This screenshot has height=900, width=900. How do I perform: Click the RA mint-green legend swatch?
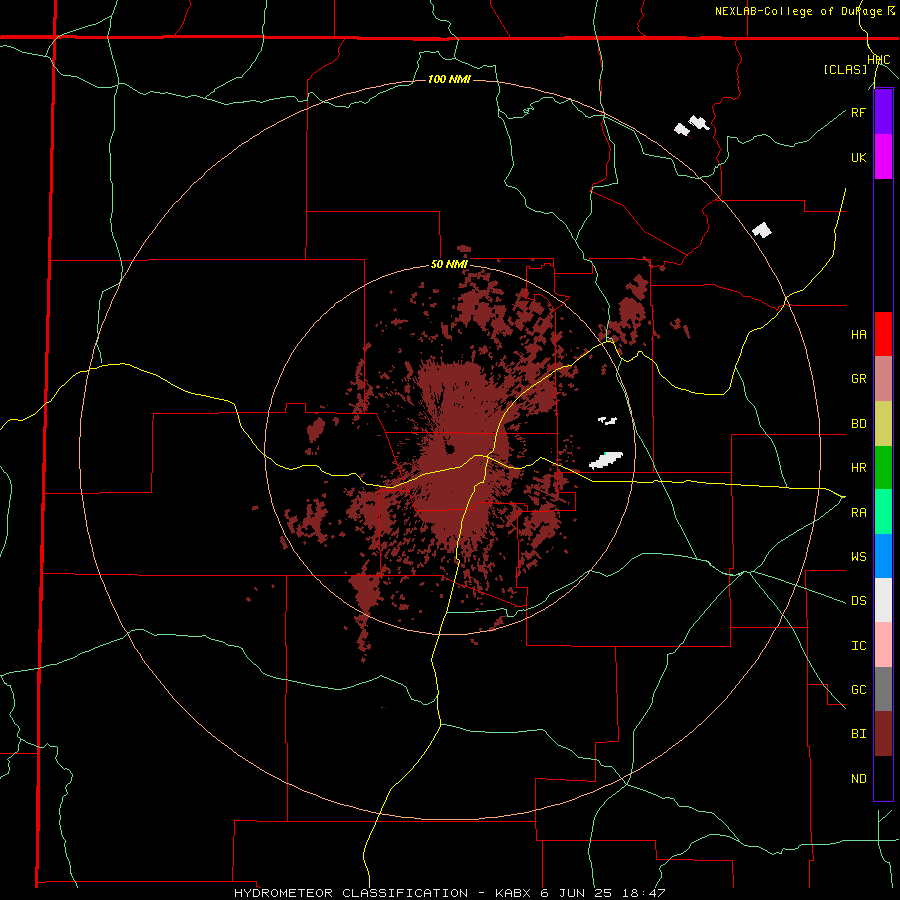click(x=883, y=512)
